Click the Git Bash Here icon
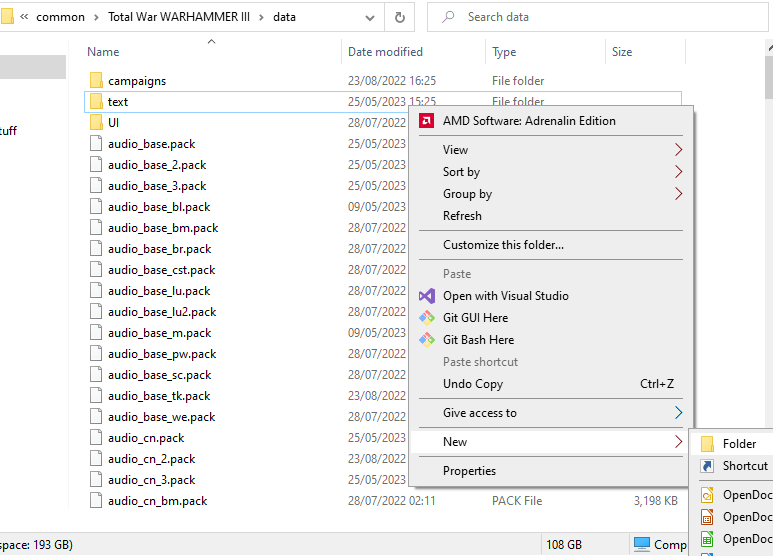Viewport: 773px width, 556px height. (x=426, y=340)
